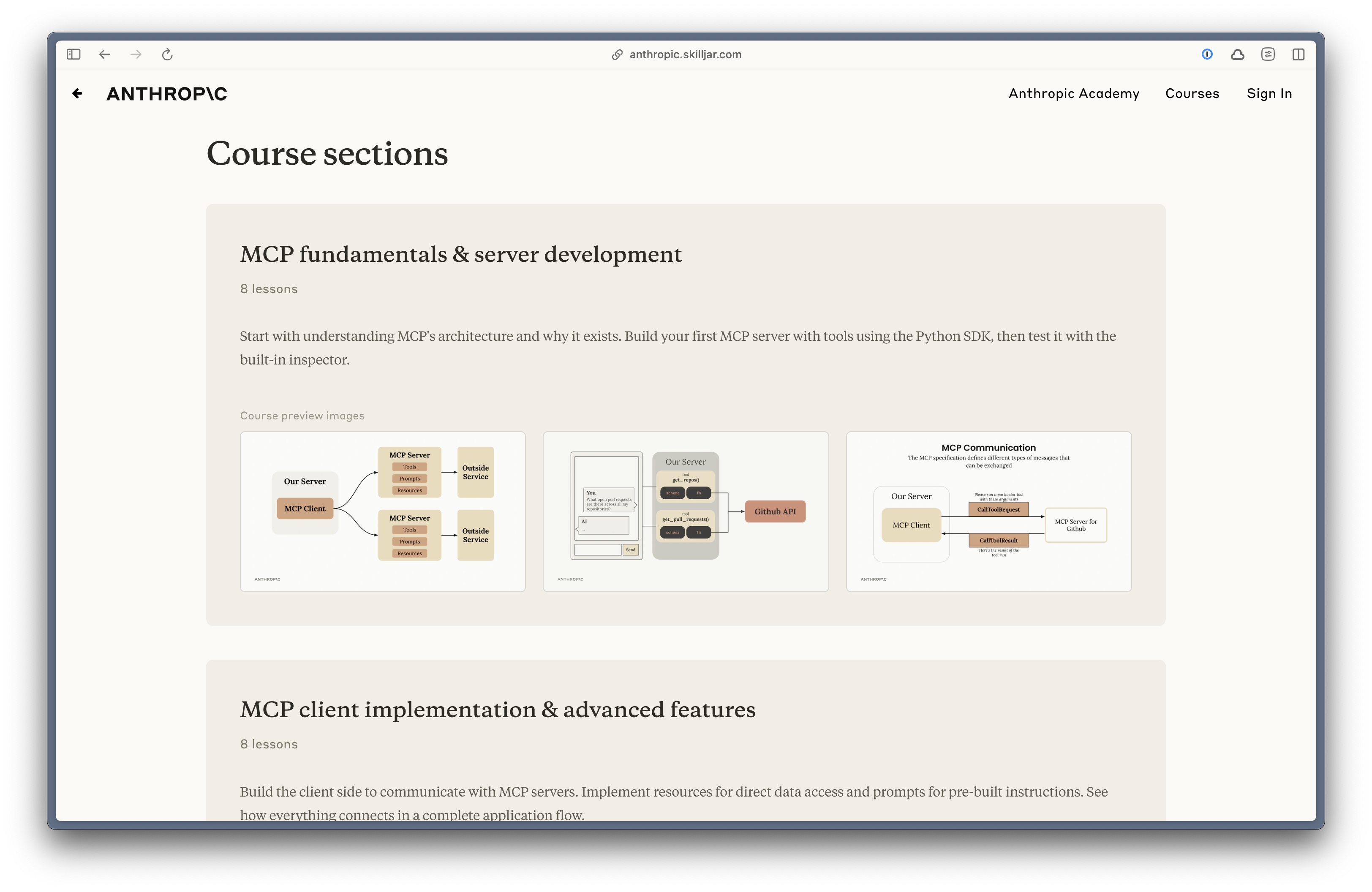Click the ANTHROPIC logo

coord(166,93)
